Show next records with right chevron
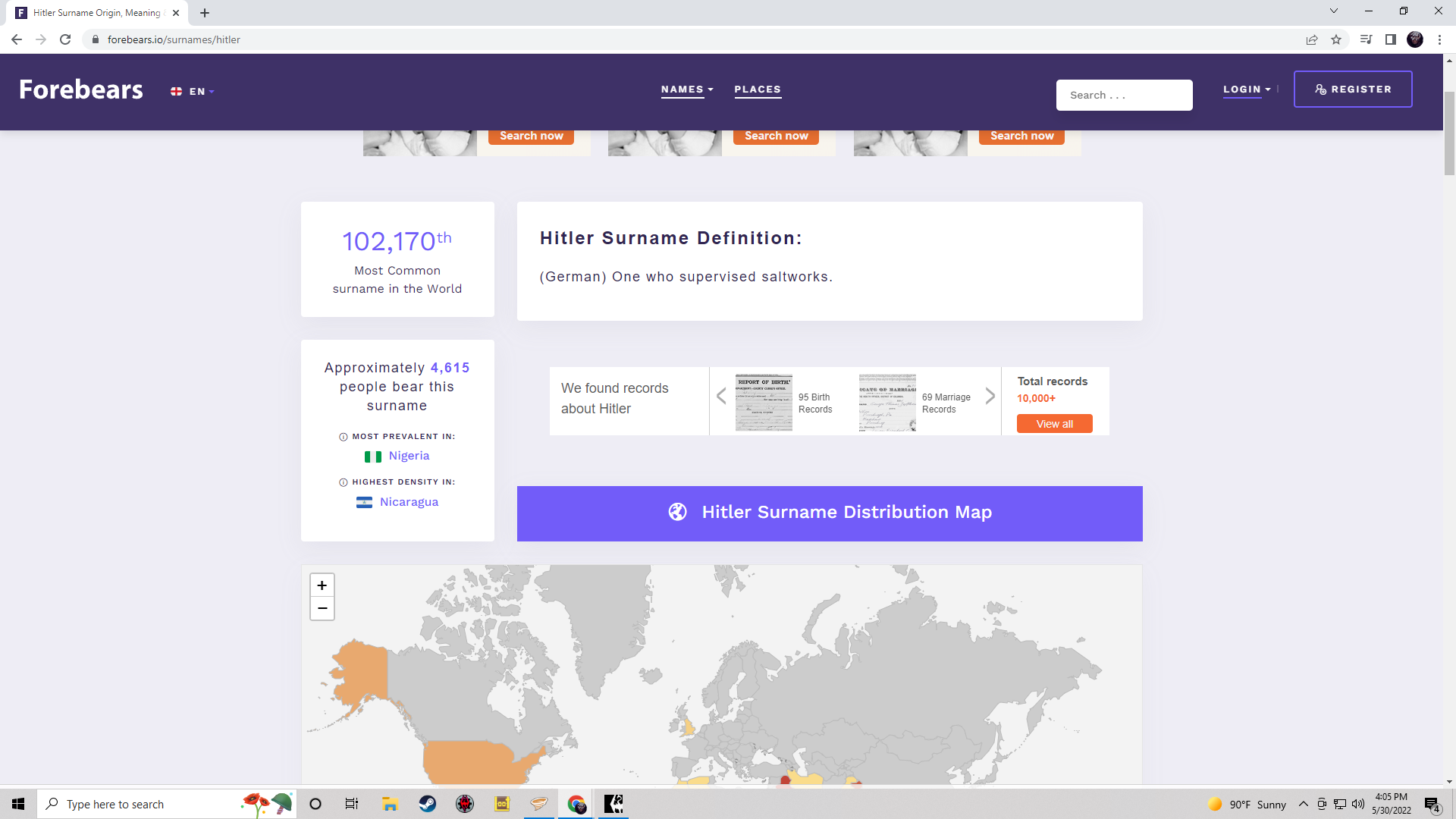 [990, 396]
